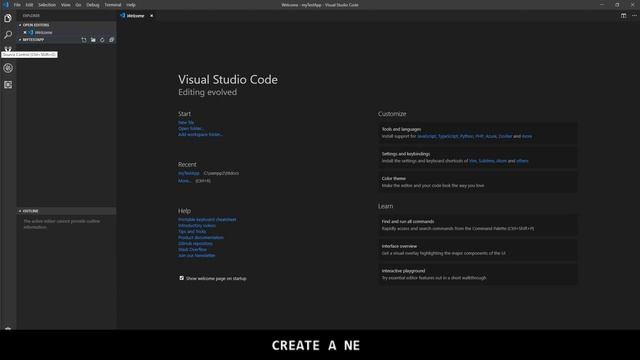Open Stack Overflow link
This screenshot has height=360, width=640.
[192, 249]
